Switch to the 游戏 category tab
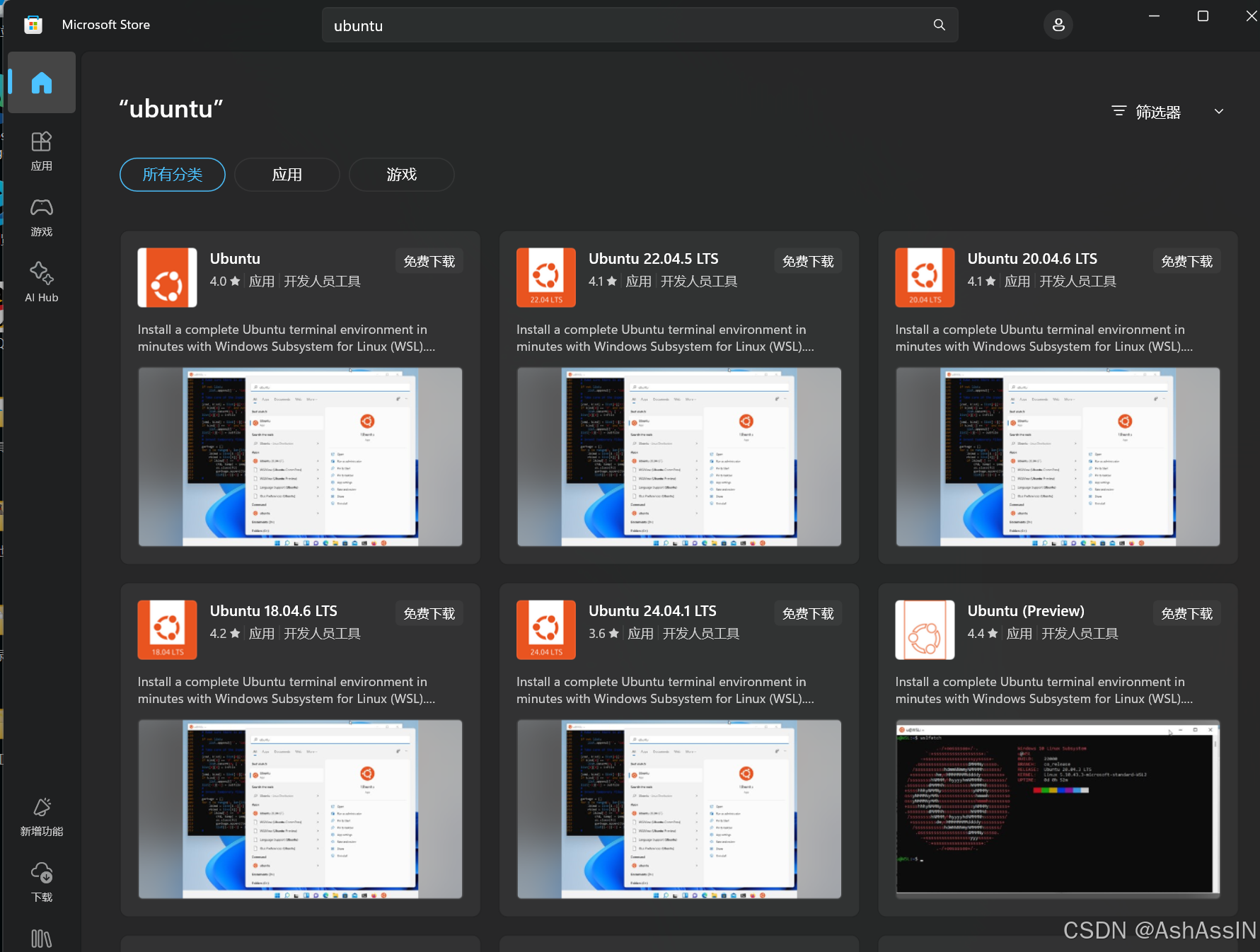 point(401,175)
